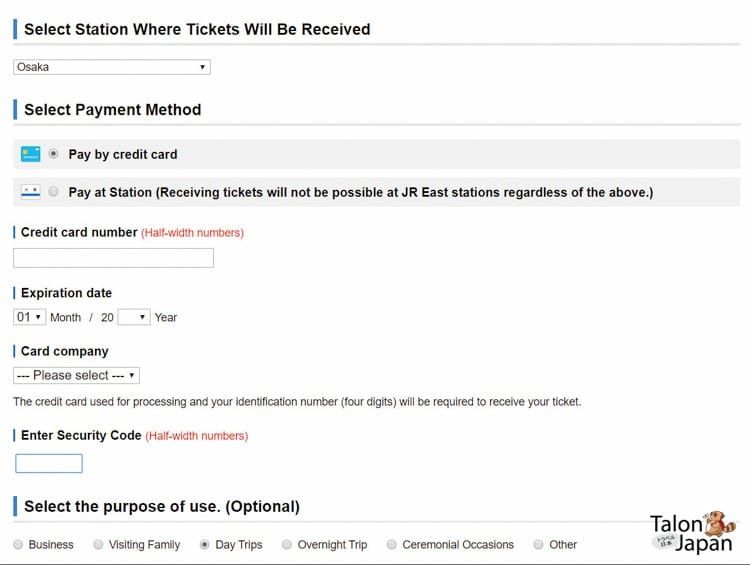Click the Pay at Station cash icon
The image size is (750, 565).
point(31,192)
